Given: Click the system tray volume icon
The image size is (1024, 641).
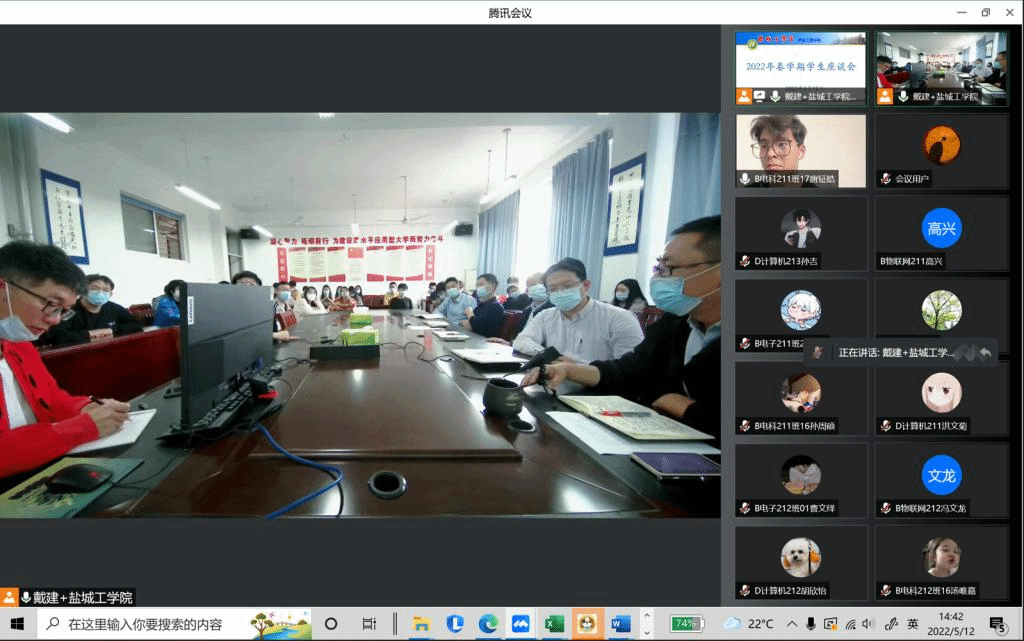Looking at the screenshot, I should 870,624.
